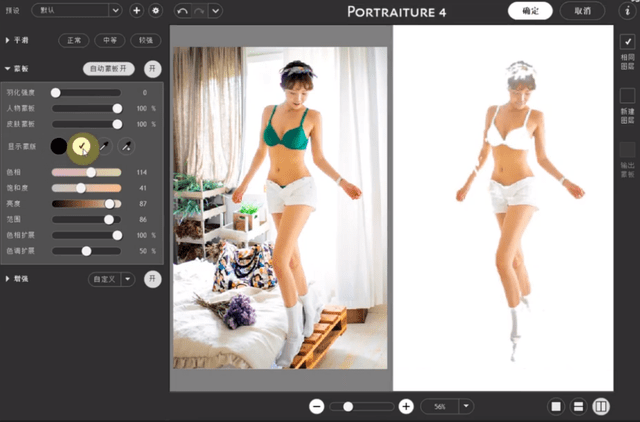
Task: Expand the 平滑 section
Action: 7,40
